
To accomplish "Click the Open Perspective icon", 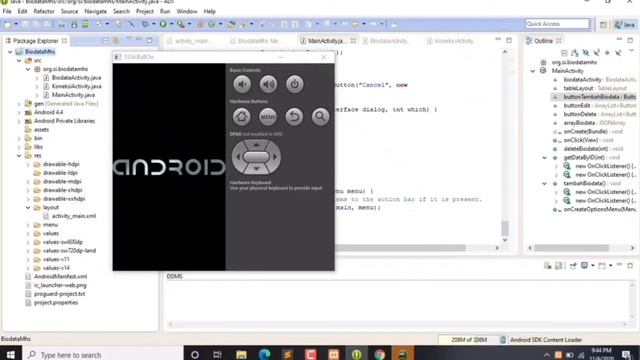I will (x=603, y=24).
